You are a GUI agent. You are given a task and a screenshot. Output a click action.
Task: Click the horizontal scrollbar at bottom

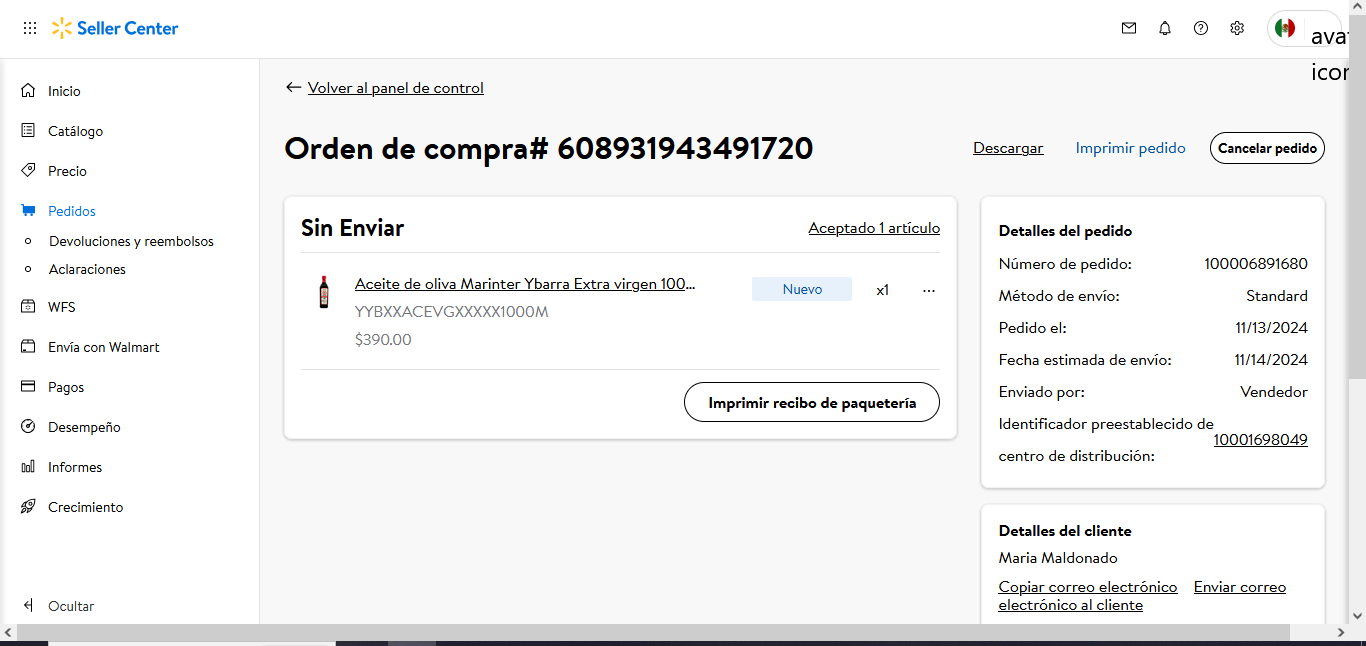coord(652,633)
